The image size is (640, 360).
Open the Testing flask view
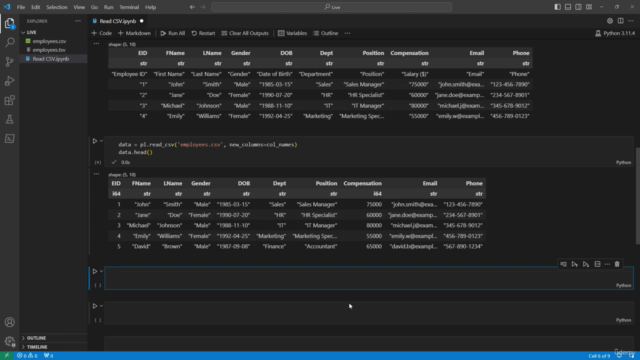9,119
